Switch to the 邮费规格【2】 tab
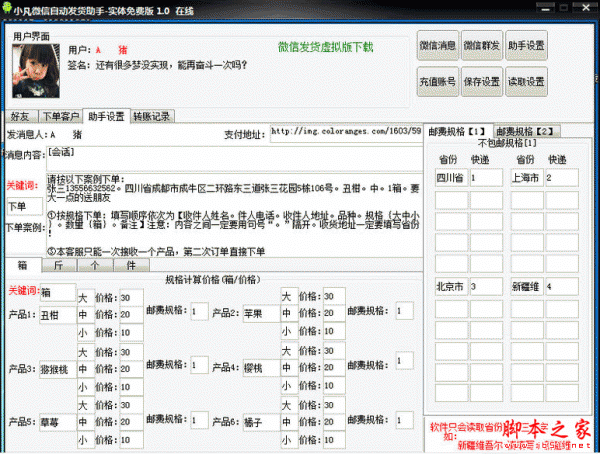Screen dimensions: 600x454 click(x=526, y=131)
